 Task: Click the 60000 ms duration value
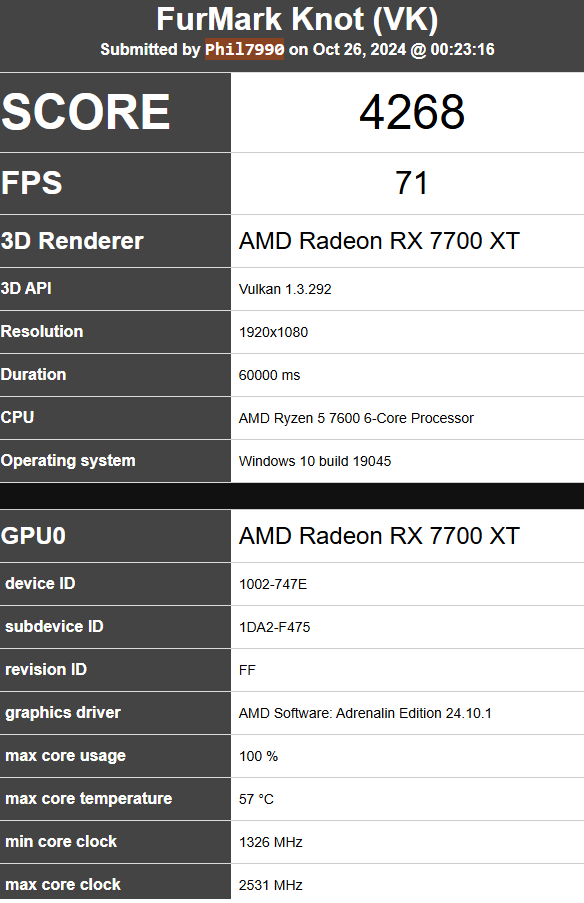(x=269, y=375)
